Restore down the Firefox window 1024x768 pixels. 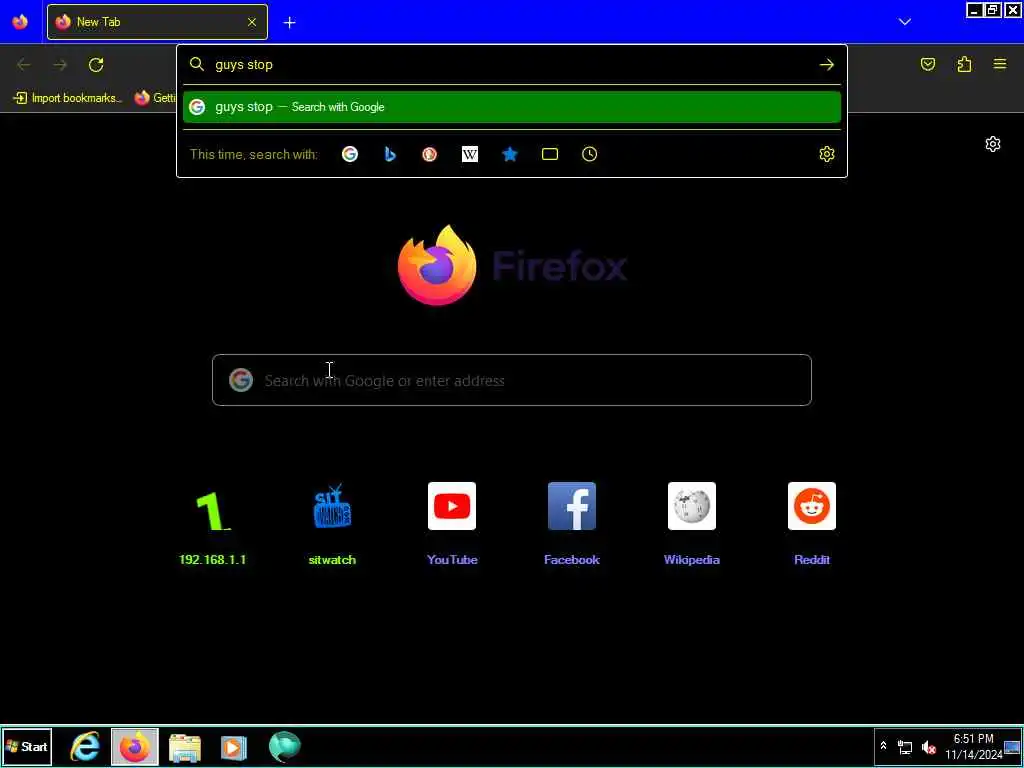(x=993, y=10)
